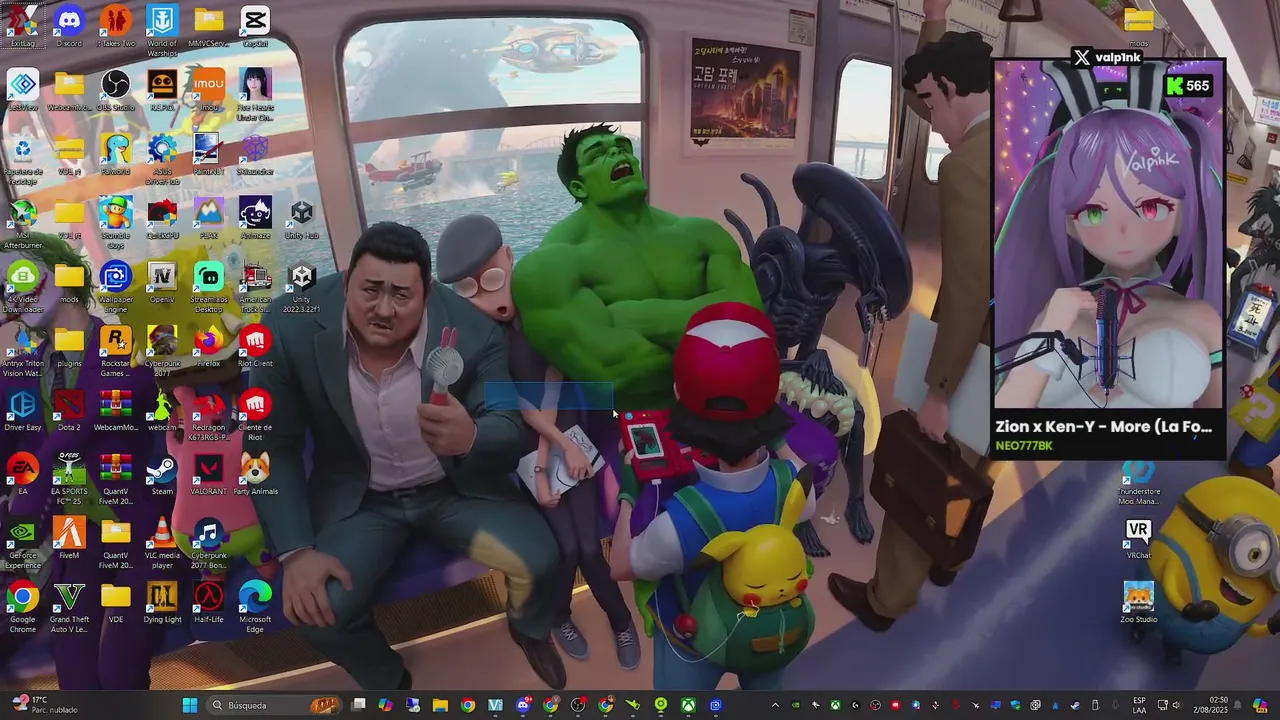This screenshot has width=1280, height=720.
Task: Launch Paint.NET desktop shortcut
Action: click(x=208, y=154)
